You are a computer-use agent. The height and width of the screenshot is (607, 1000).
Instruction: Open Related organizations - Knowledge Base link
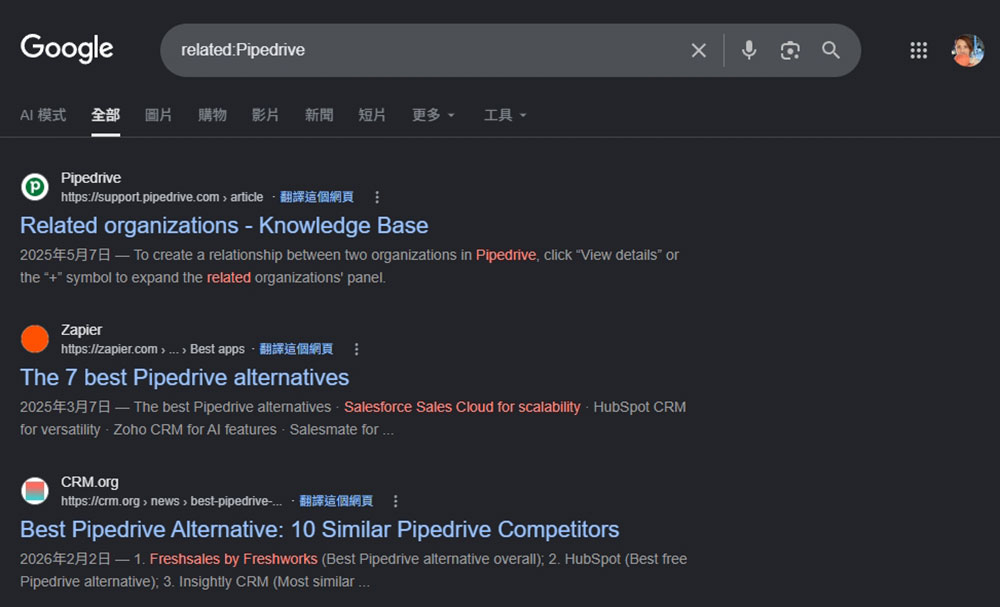point(224,225)
